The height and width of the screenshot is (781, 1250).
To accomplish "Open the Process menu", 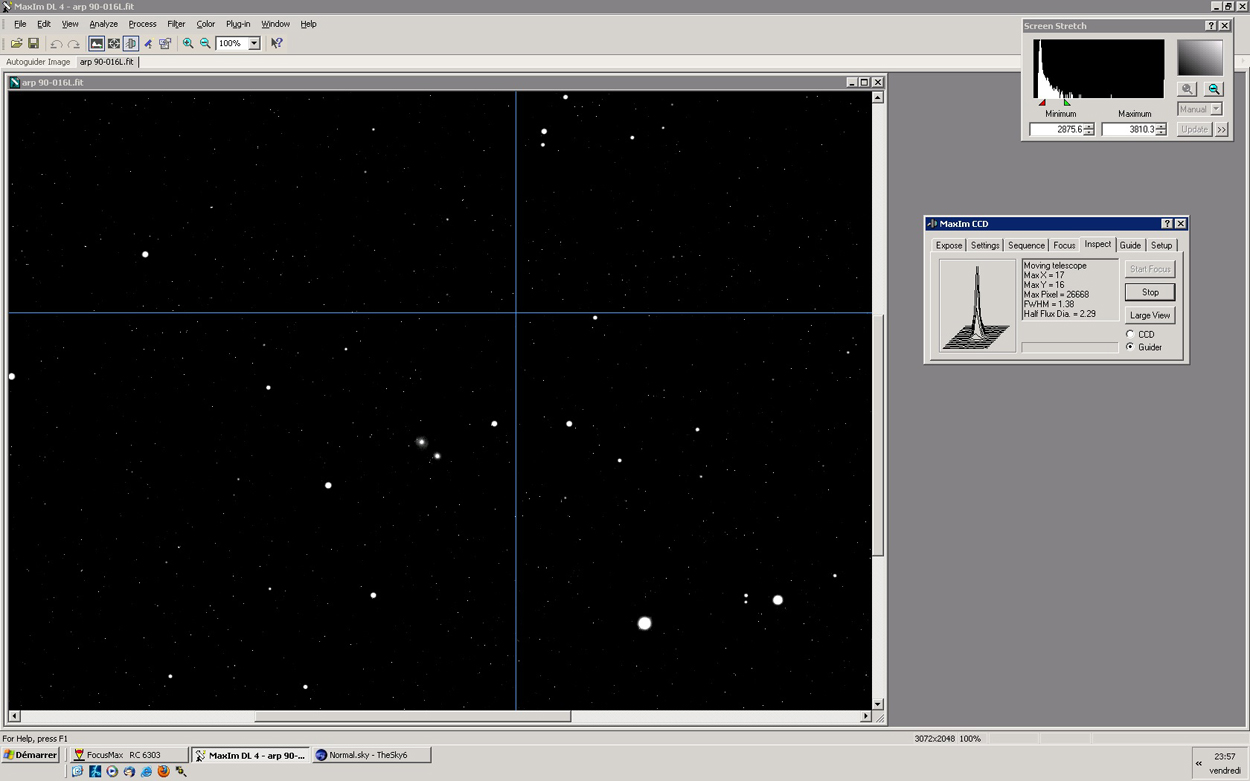I will pyautogui.click(x=142, y=24).
